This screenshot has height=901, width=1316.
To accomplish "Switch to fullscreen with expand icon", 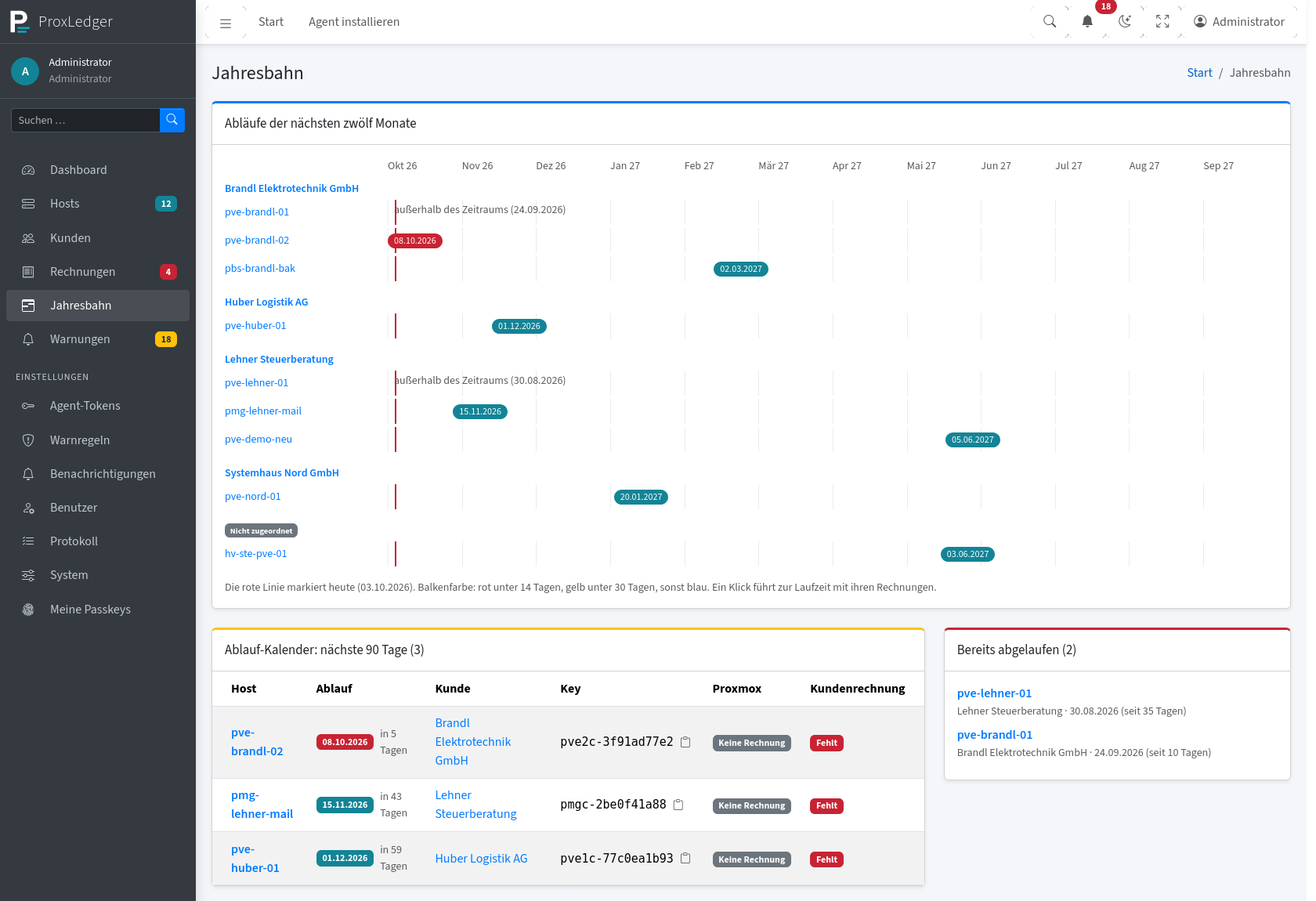I will pyautogui.click(x=1162, y=22).
